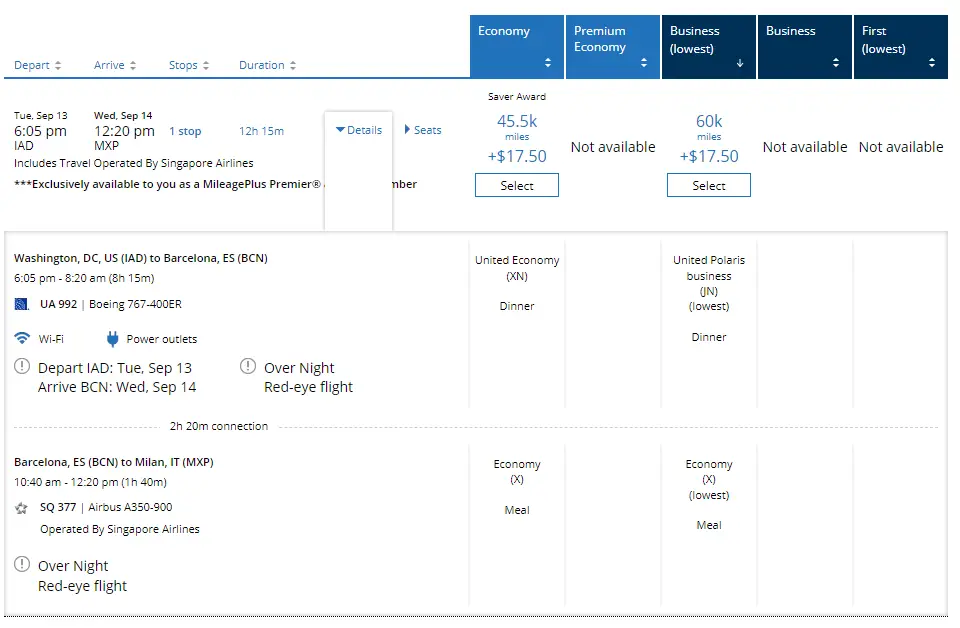The width and height of the screenshot is (960, 628).
Task: Click the United Airlines logo beside UA 992
Action: coord(21,304)
